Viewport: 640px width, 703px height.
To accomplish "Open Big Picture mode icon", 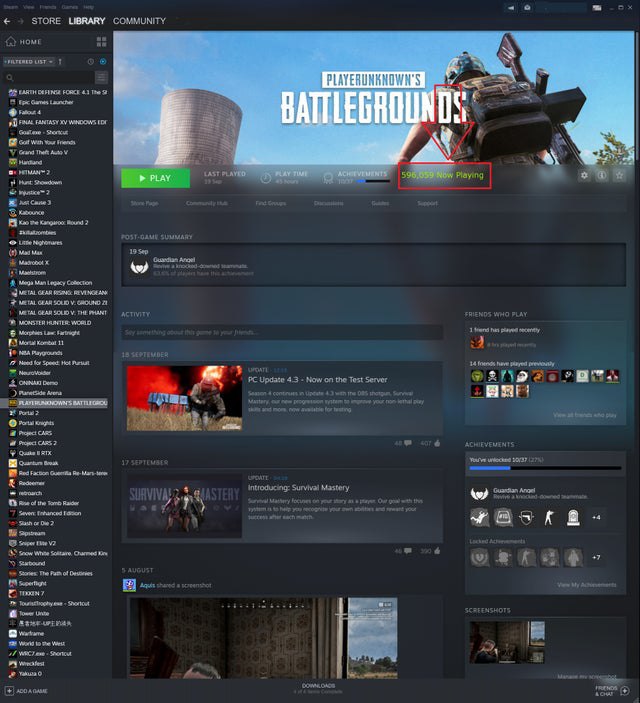I will pos(596,8).
